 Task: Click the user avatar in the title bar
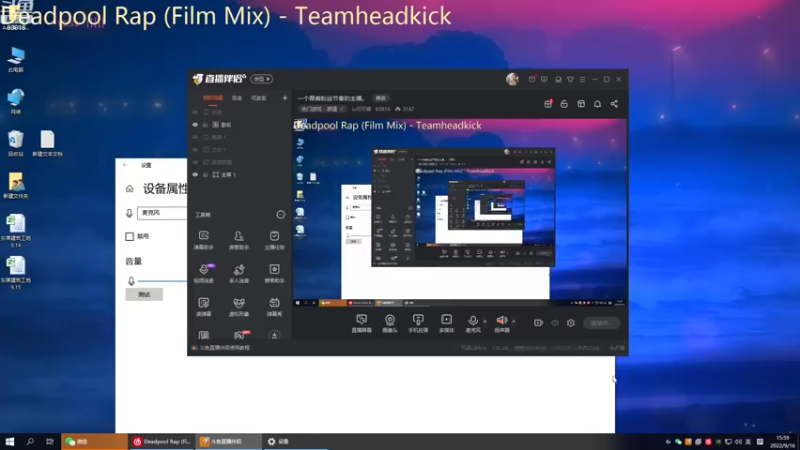[x=512, y=79]
